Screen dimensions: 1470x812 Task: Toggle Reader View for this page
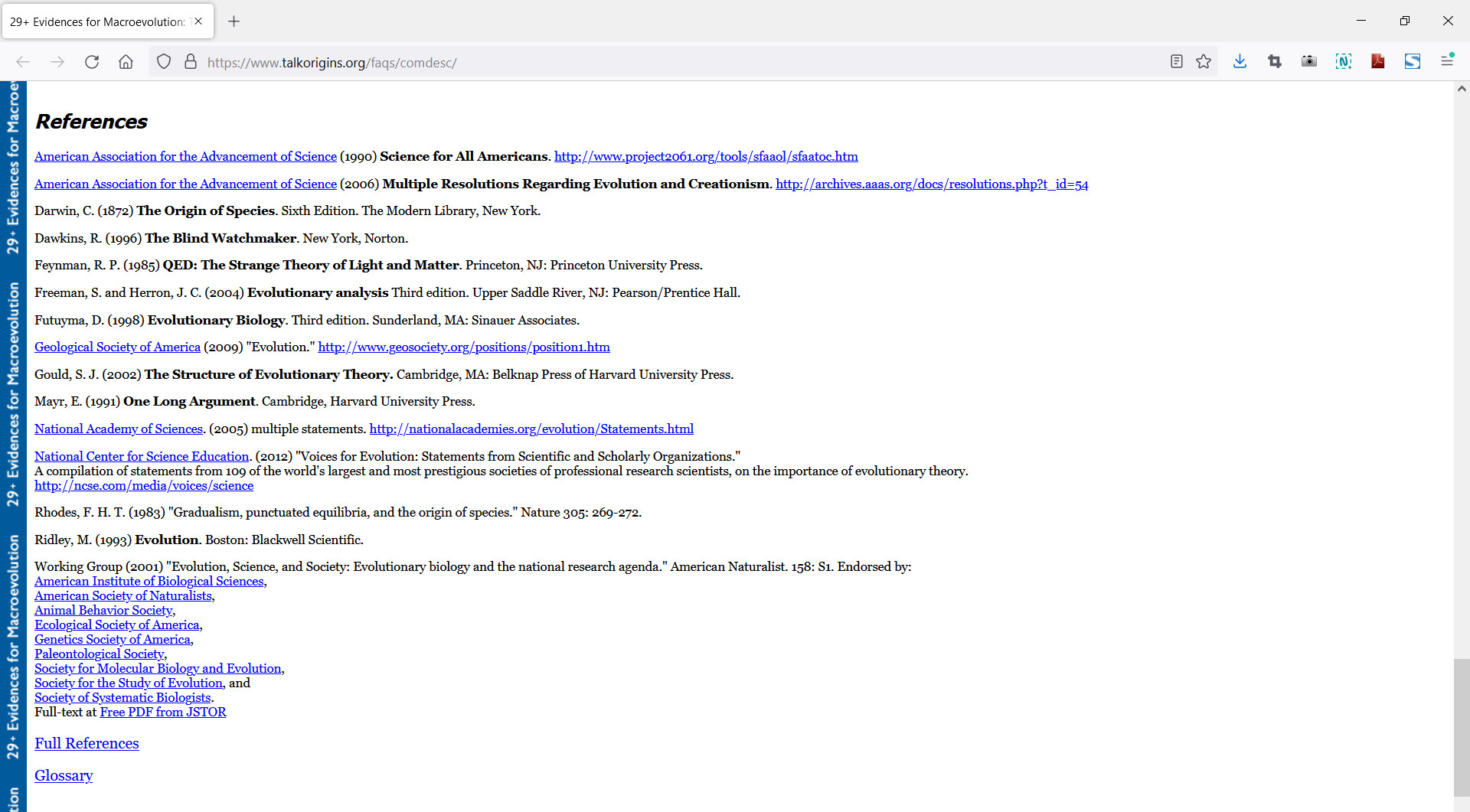click(x=1177, y=62)
